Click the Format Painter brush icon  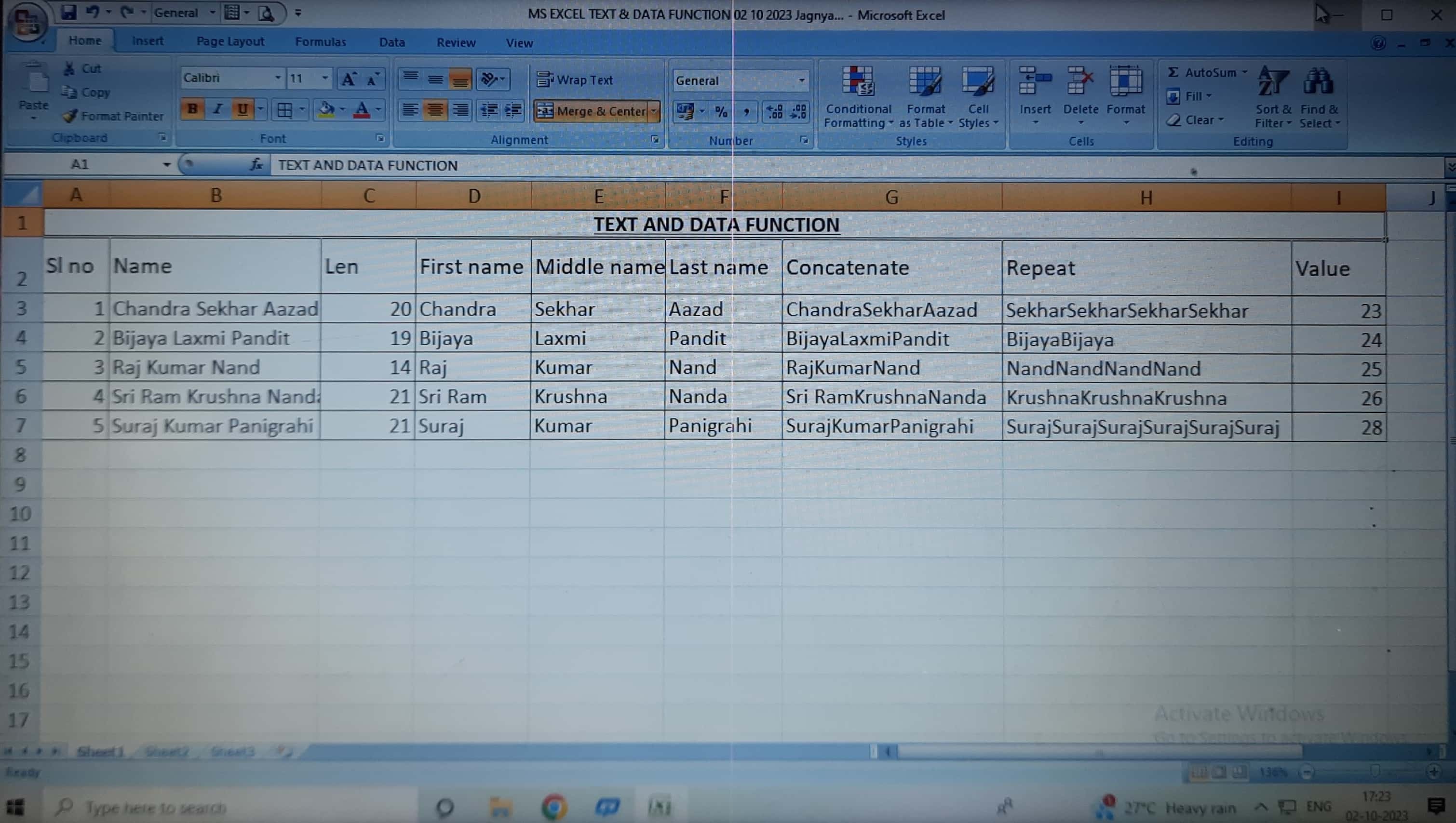[x=71, y=116]
